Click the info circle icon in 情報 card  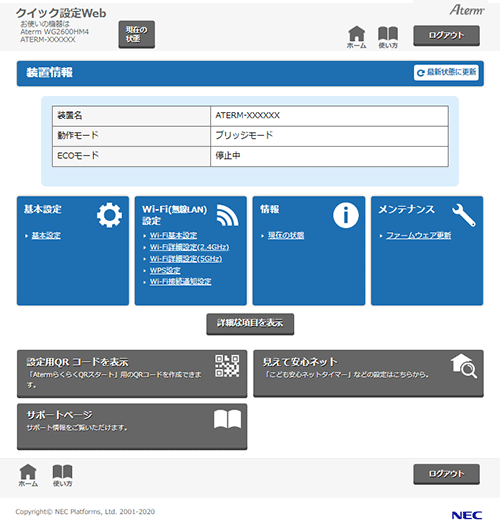pyautogui.click(x=346, y=215)
